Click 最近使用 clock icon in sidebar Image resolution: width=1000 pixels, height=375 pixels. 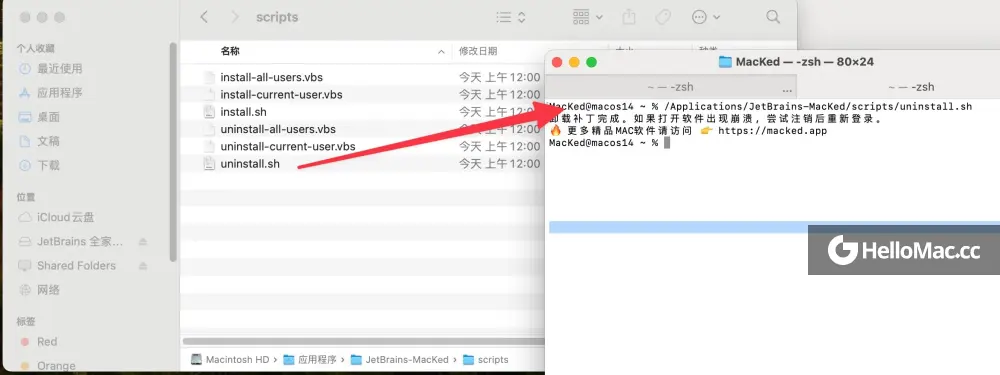[25, 68]
